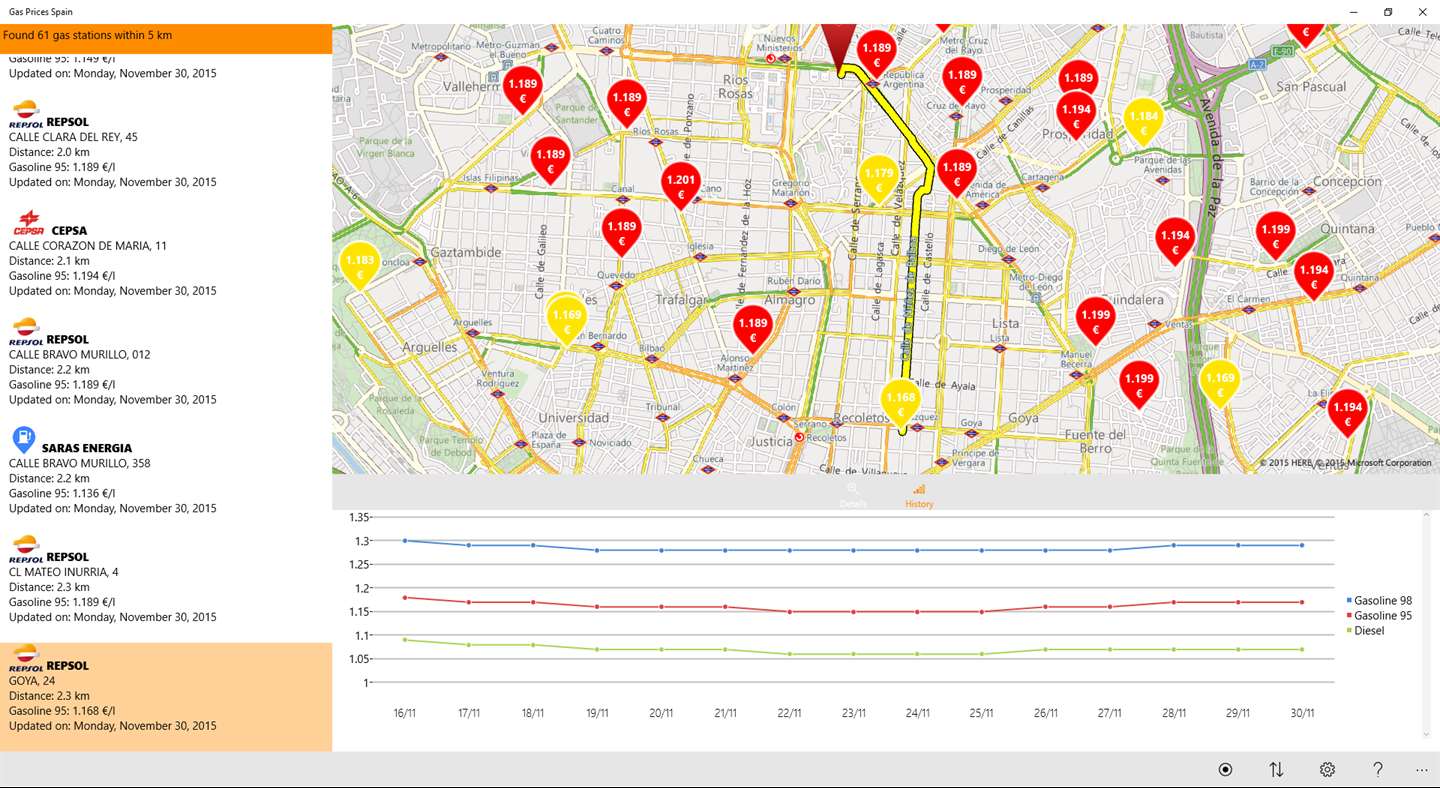The image size is (1440, 788).
Task: Select the History tab
Action: click(x=919, y=496)
